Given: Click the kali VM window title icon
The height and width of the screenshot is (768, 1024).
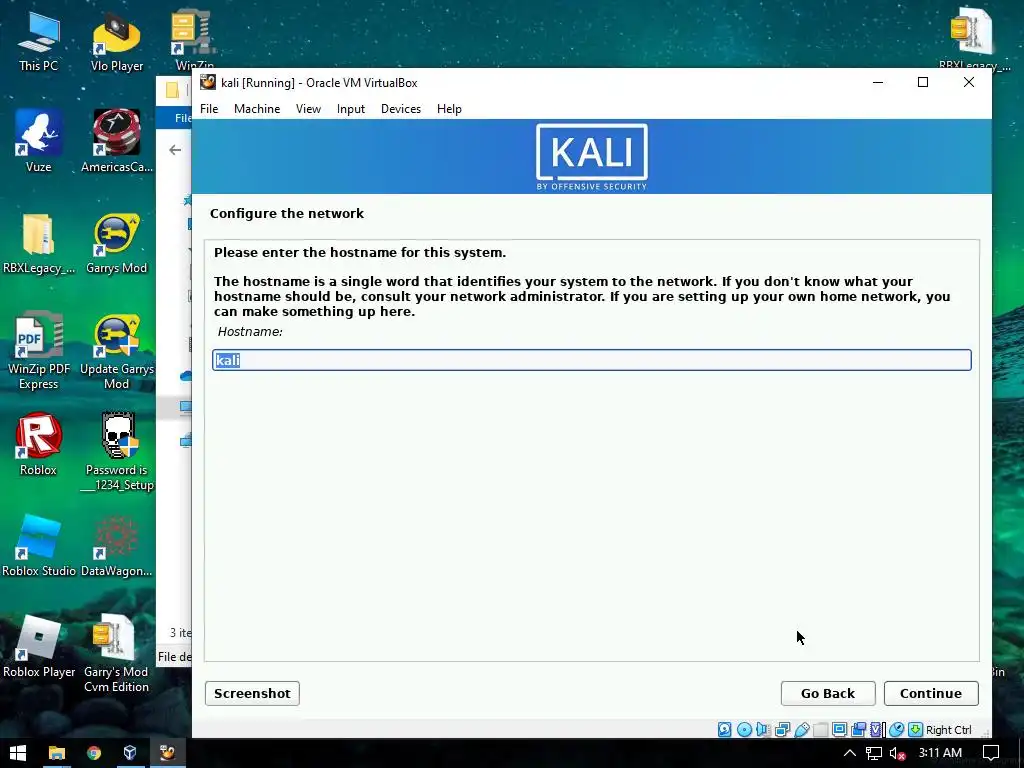Looking at the screenshot, I should pyautogui.click(x=208, y=82).
